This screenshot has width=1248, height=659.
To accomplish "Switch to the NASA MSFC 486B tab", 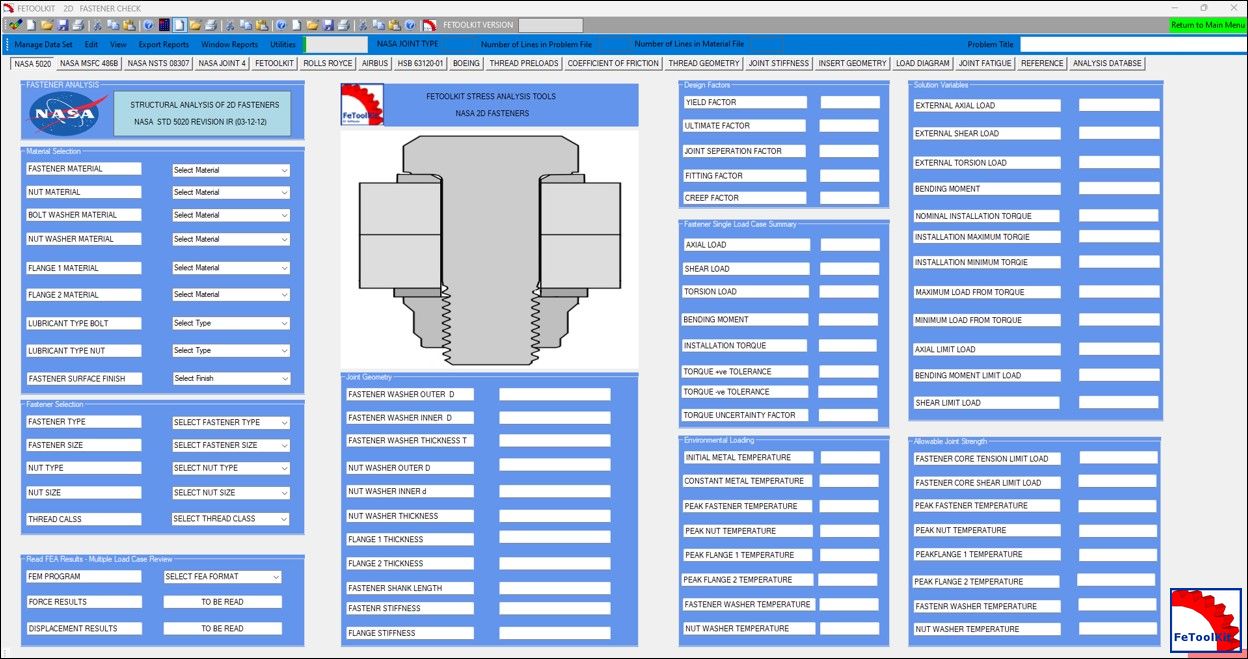I will (89, 63).
